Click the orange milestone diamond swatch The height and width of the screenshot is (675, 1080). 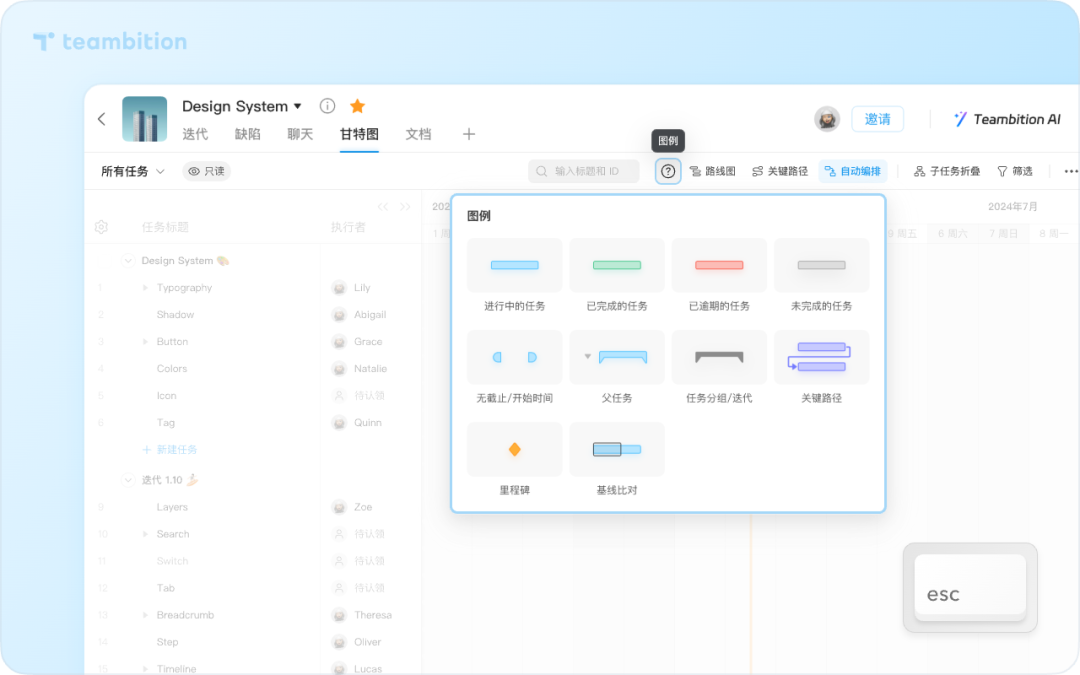pyautogui.click(x=515, y=450)
